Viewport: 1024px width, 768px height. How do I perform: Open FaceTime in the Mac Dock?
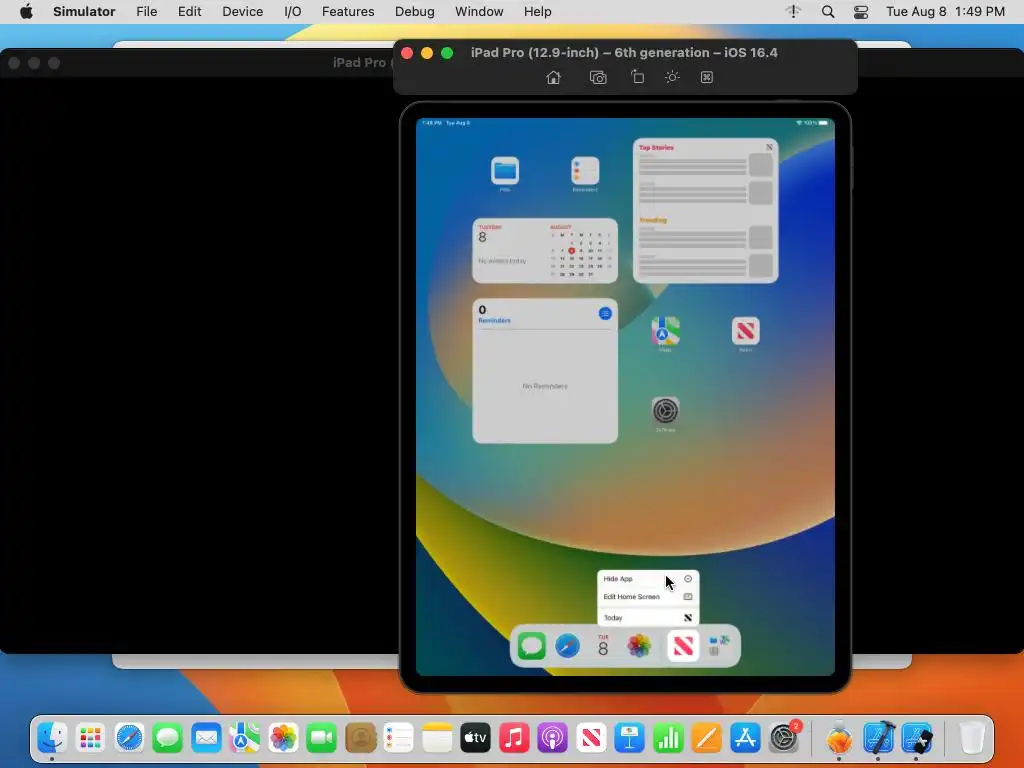(x=321, y=738)
